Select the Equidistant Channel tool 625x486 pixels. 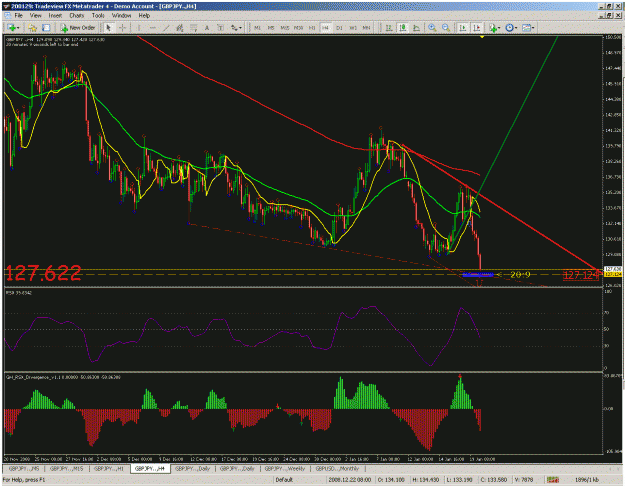pyautogui.click(x=180, y=28)
